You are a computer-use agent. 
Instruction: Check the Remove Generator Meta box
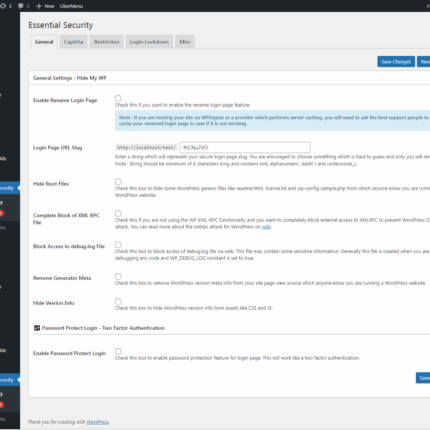[118, 276]
